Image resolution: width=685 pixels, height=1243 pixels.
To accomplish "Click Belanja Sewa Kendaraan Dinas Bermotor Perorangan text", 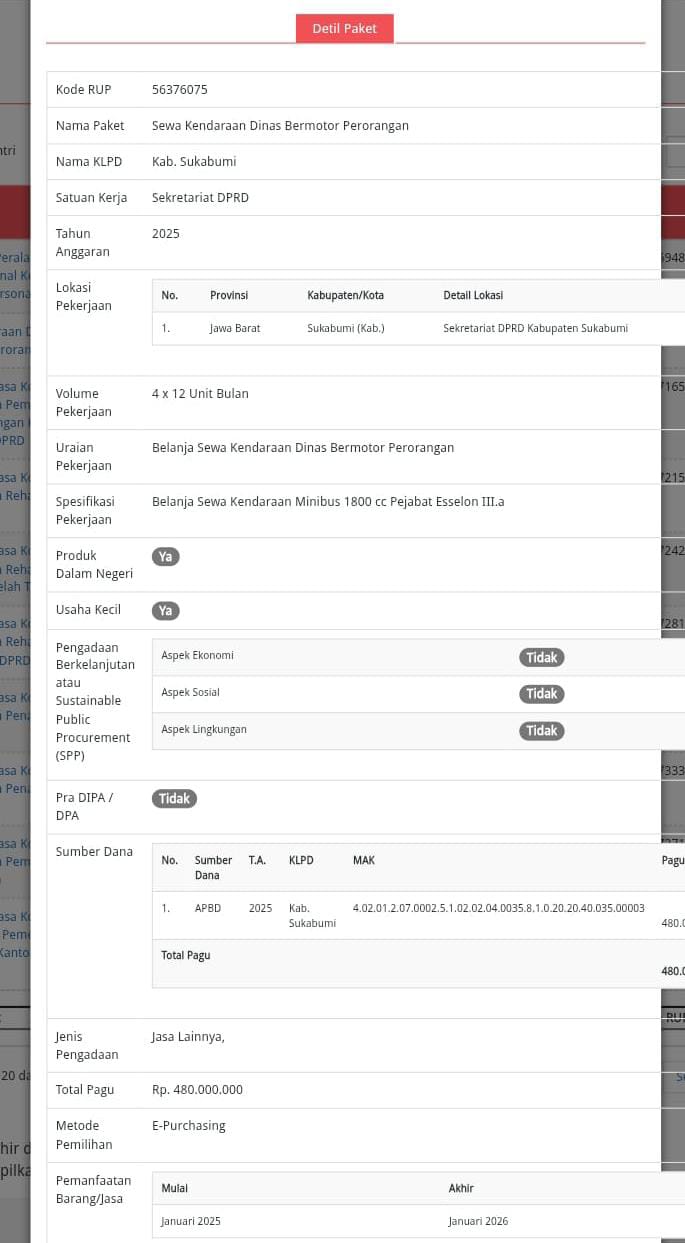I will tap(303, 447).
